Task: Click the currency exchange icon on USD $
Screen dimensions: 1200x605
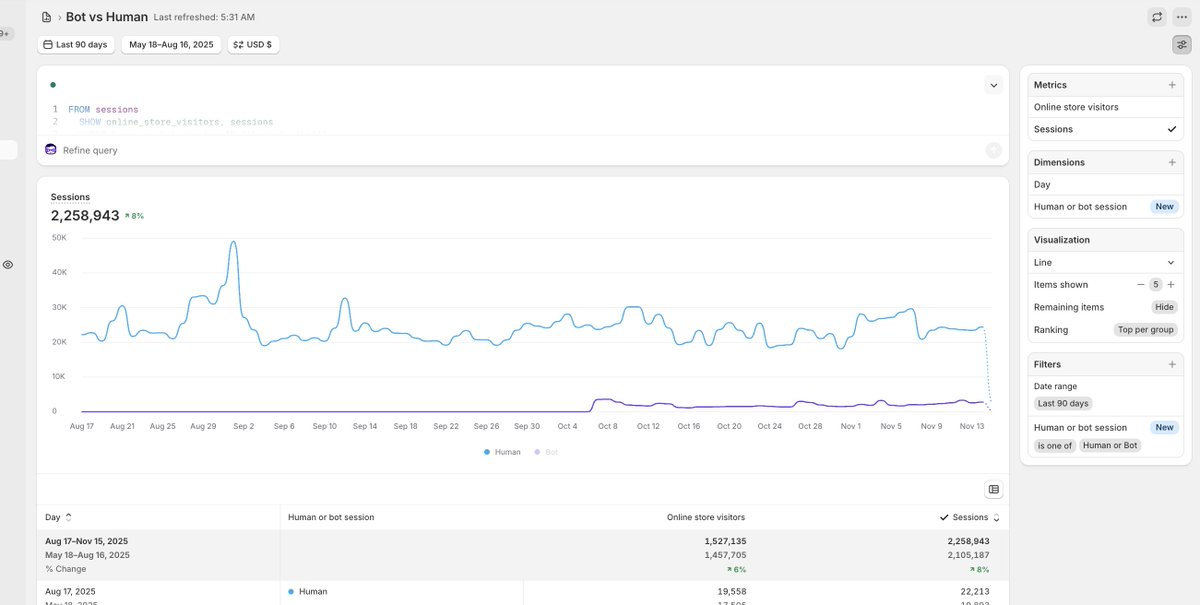Action: 237,45
